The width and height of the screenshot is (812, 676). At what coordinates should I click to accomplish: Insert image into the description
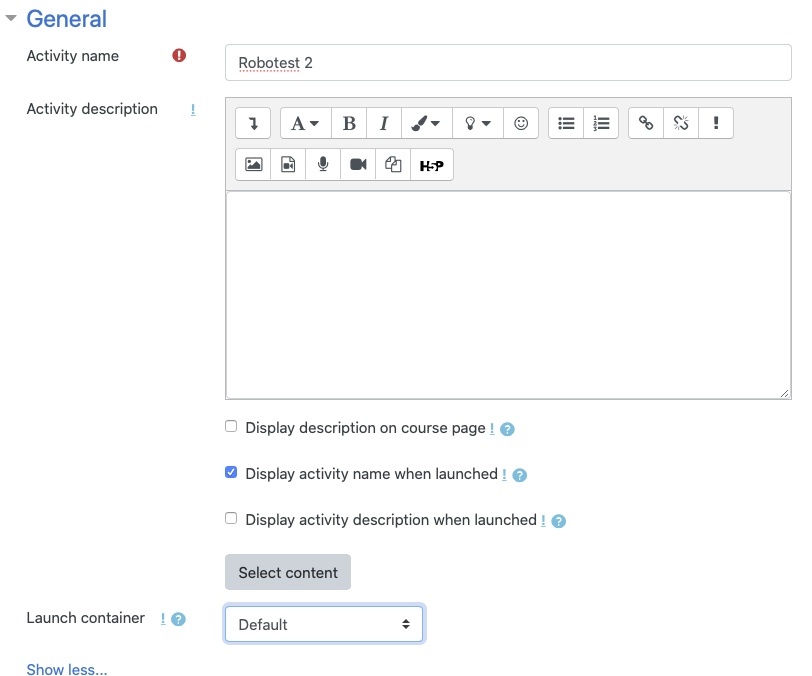click(x=253, y=165)
